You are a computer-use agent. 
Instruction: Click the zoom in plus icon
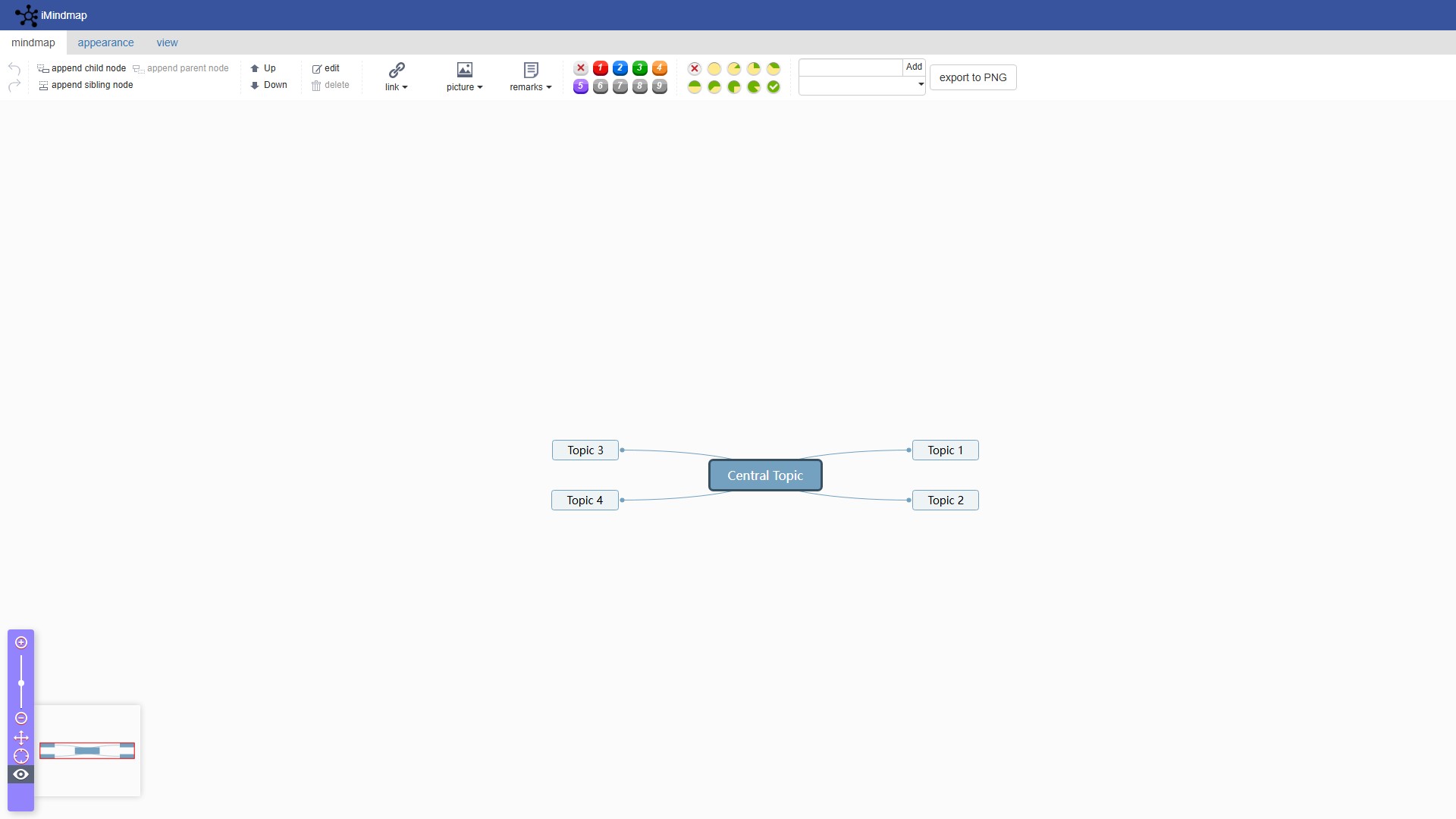point(21,642)
